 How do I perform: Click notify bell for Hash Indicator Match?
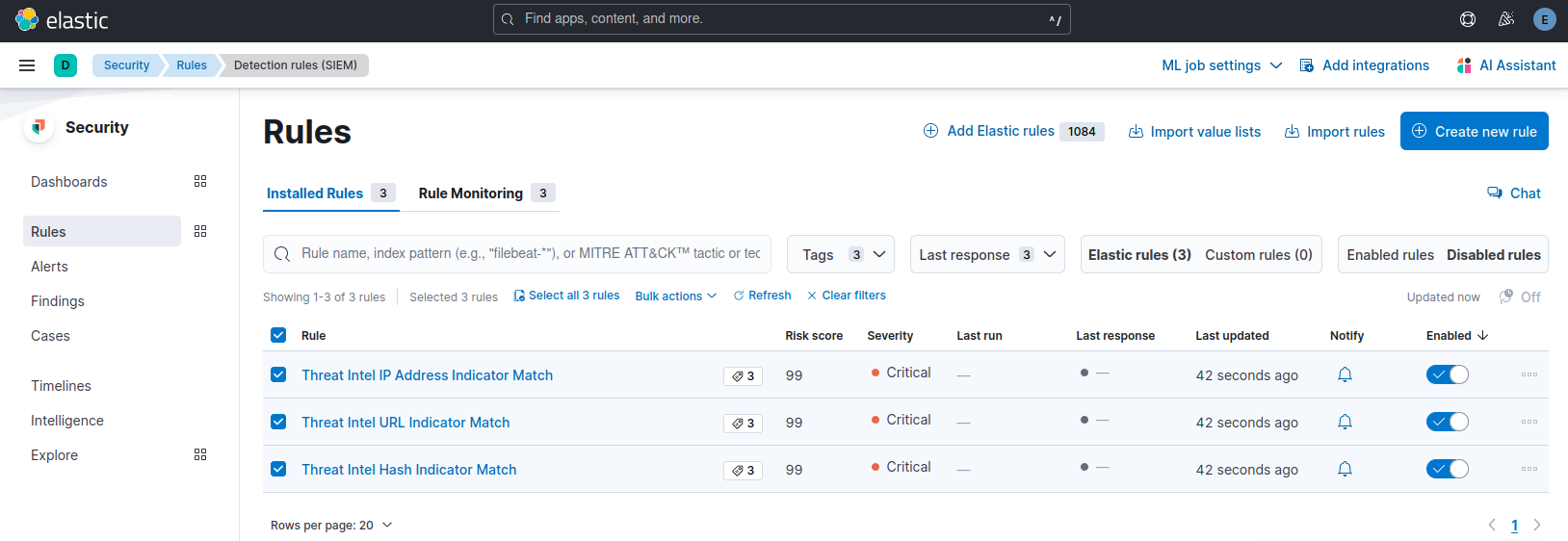(x=1345, y=469)
